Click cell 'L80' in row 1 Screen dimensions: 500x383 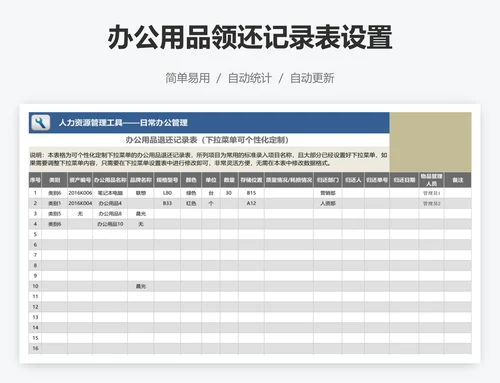(x=167, y=193)
